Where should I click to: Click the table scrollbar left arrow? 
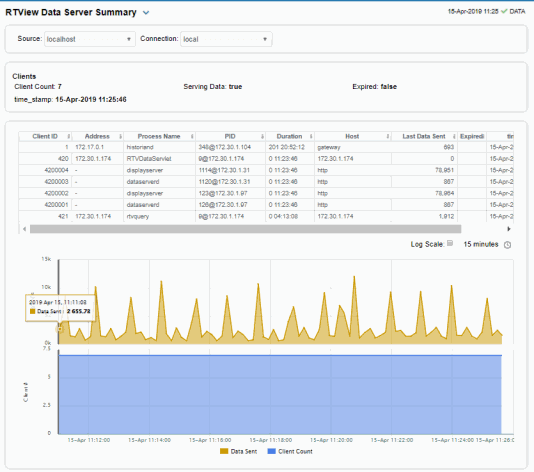25,229
